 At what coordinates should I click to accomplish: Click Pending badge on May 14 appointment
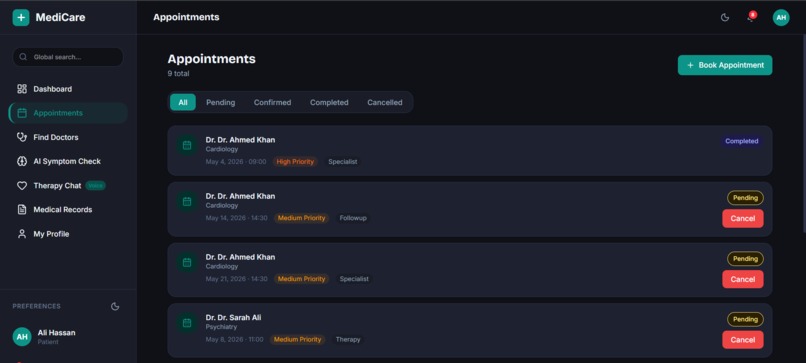click(745, 198)
